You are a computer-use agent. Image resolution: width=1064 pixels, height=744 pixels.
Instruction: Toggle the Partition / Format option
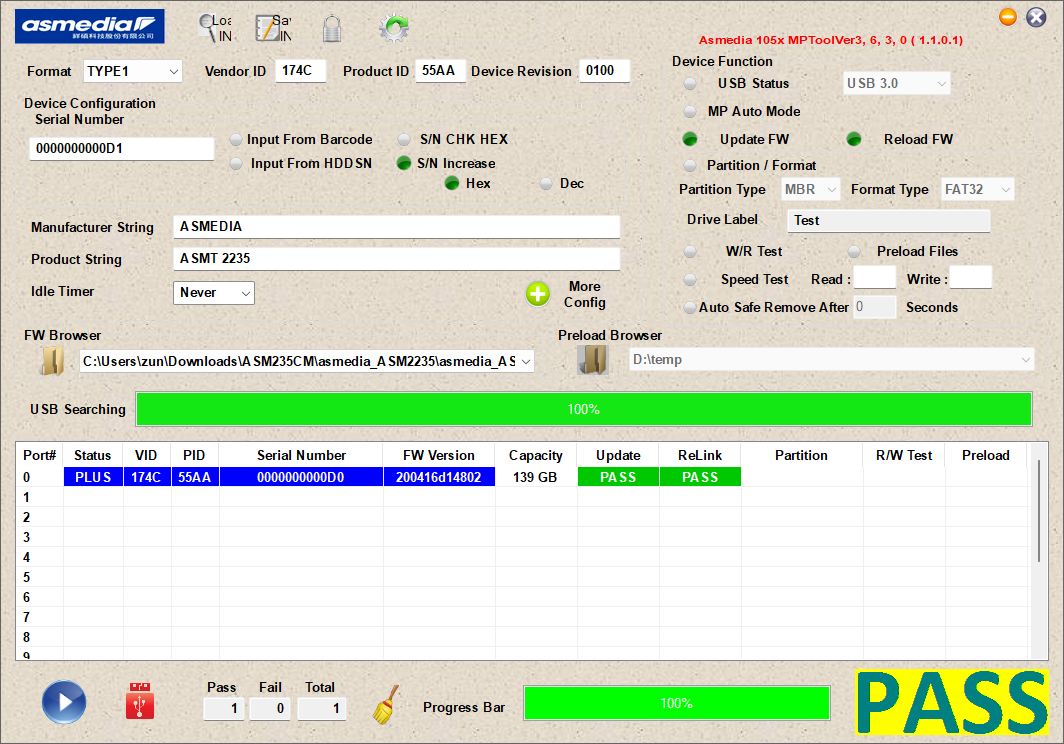(690, 166)
